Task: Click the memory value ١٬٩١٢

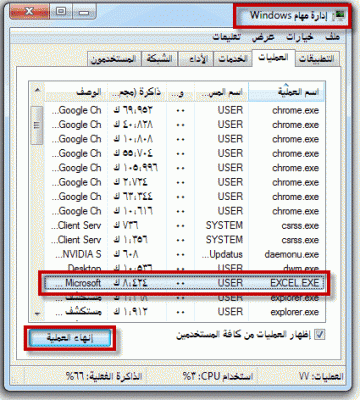Action: coord(130,312)
